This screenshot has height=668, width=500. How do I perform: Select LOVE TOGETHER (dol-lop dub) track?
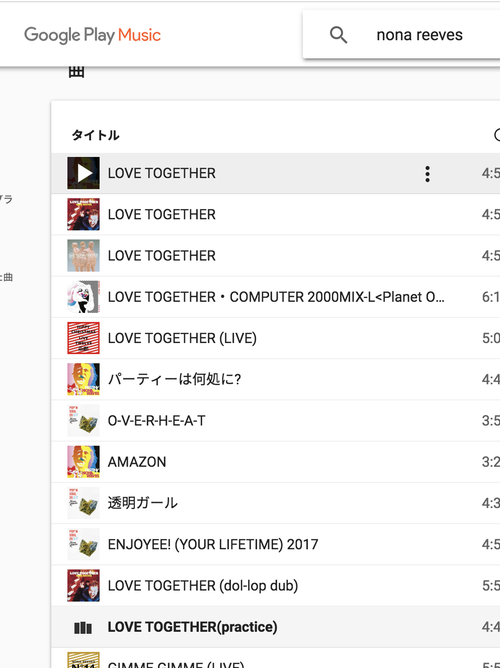(276, 586)
